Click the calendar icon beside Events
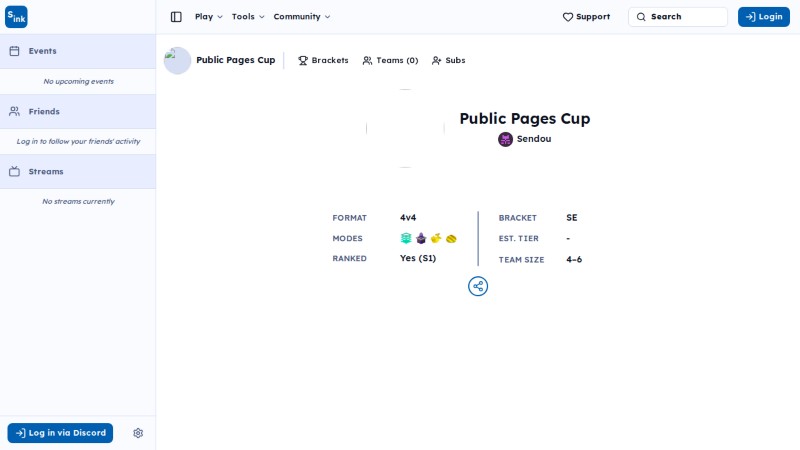800x450 pixels. 14,51
